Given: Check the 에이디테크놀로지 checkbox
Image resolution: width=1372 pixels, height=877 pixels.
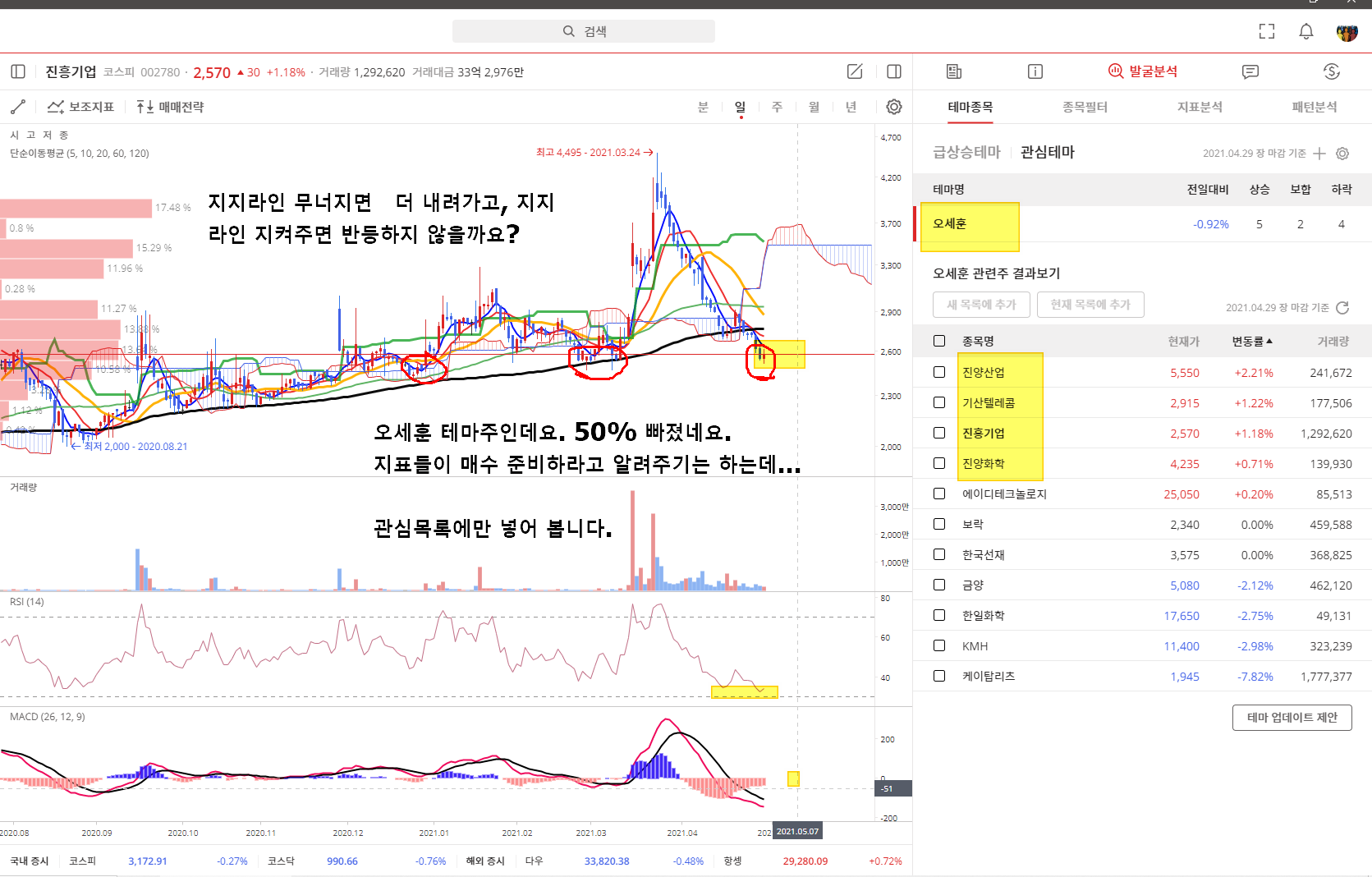Looking at the screenshot, I should [x=939, y=494].
